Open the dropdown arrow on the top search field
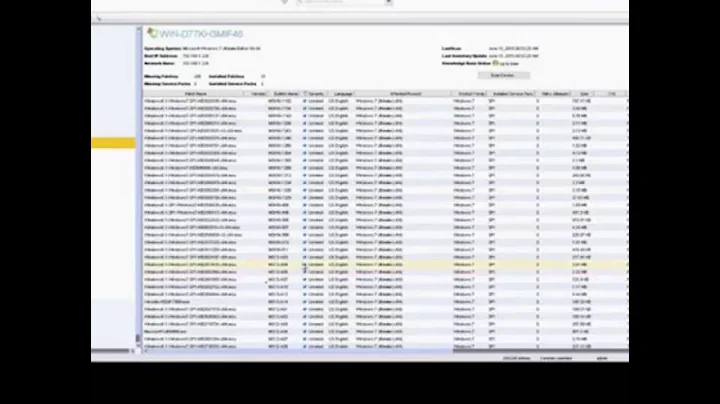Viewport: 720px width, 404px height. (388, 2)
